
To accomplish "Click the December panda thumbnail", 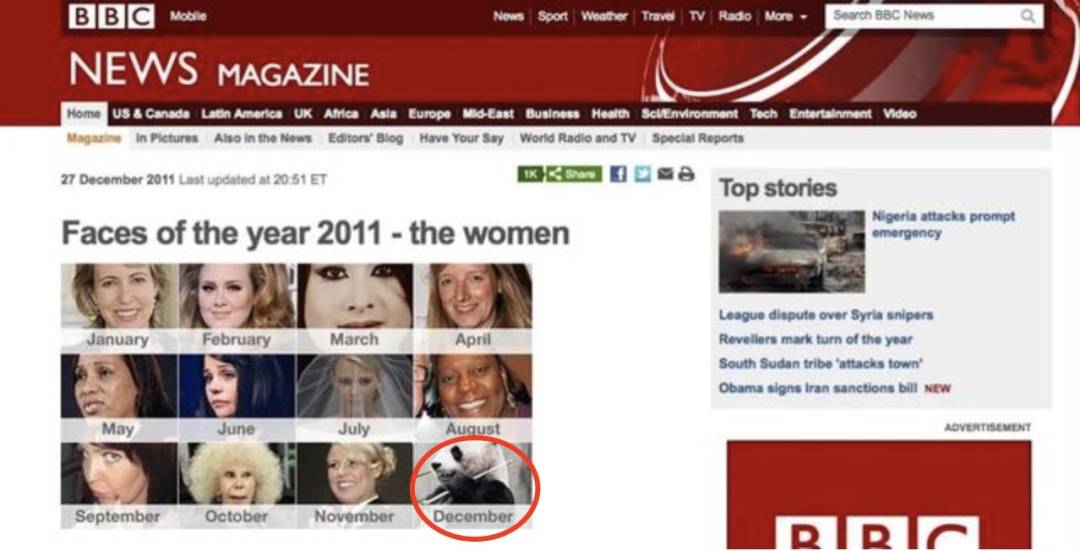I will 473,485.
